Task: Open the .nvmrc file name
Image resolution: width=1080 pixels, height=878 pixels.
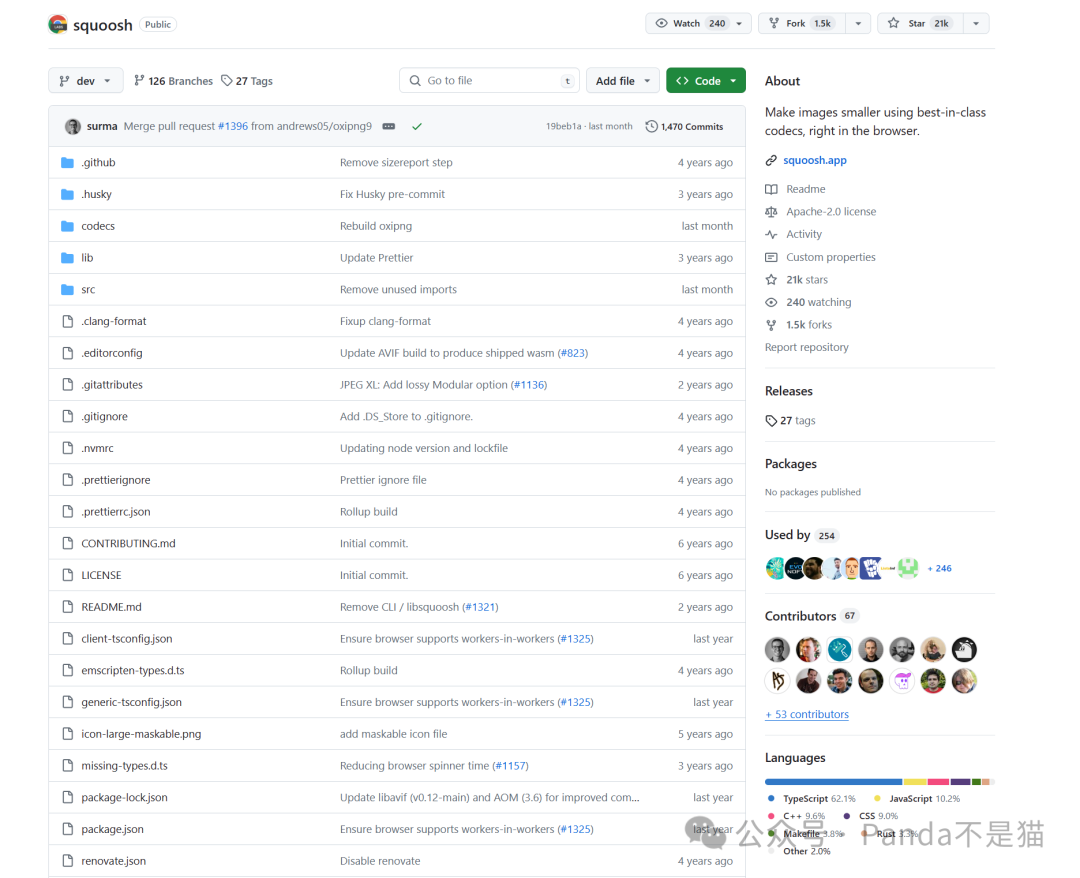Action: (98, 448)
